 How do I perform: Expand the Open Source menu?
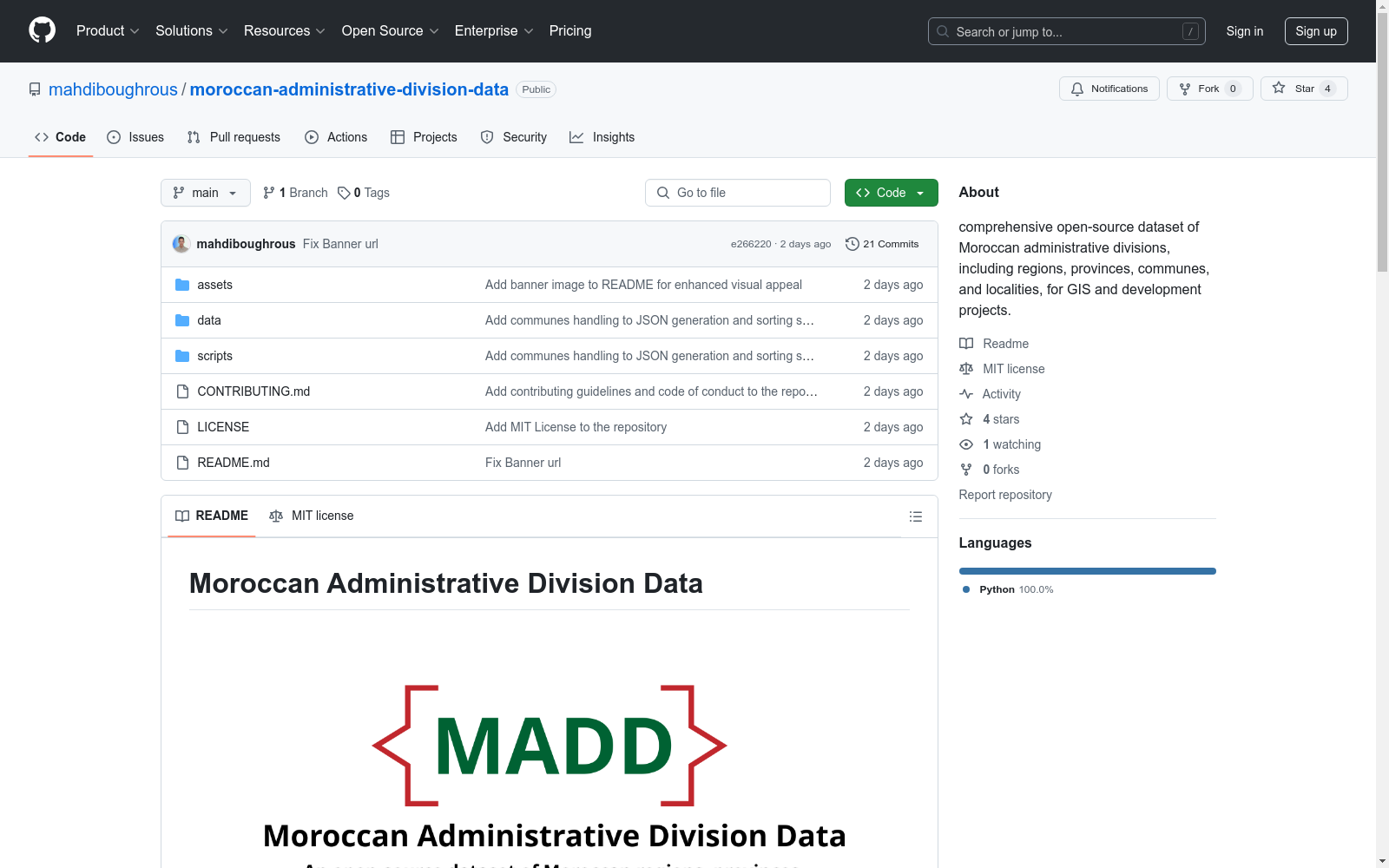[390, 30]
